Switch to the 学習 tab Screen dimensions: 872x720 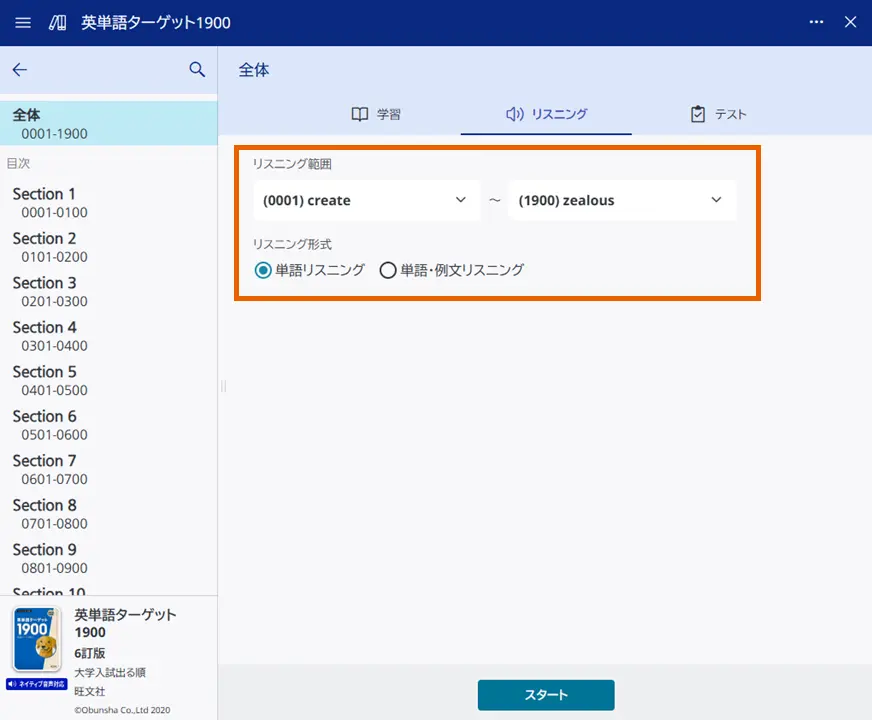pos(378,113)
